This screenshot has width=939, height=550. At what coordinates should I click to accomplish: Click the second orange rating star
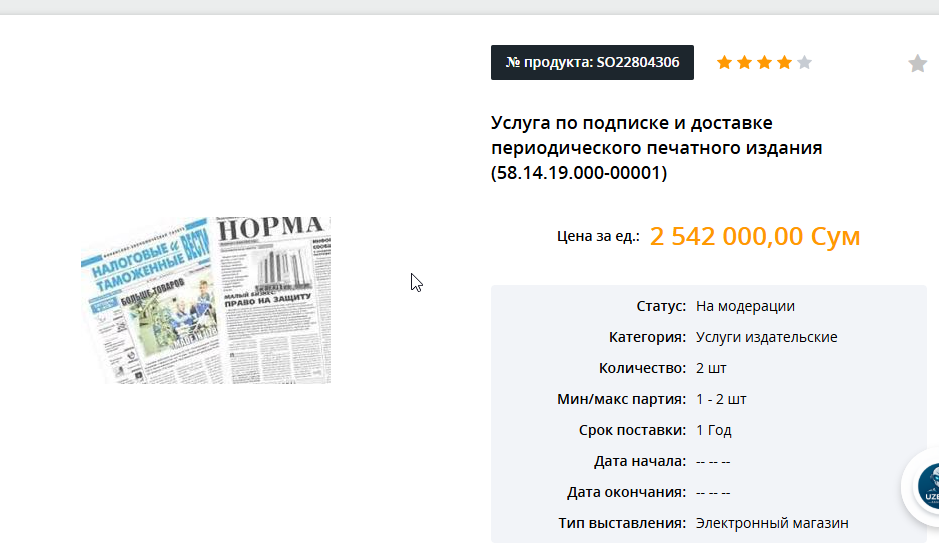(744, 62)
